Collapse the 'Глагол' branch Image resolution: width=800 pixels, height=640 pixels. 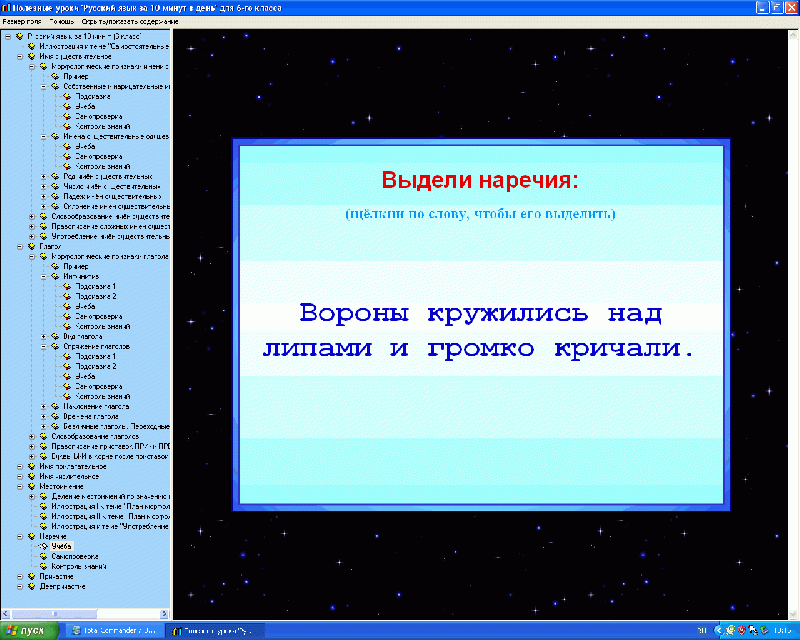tap(20, 247)
